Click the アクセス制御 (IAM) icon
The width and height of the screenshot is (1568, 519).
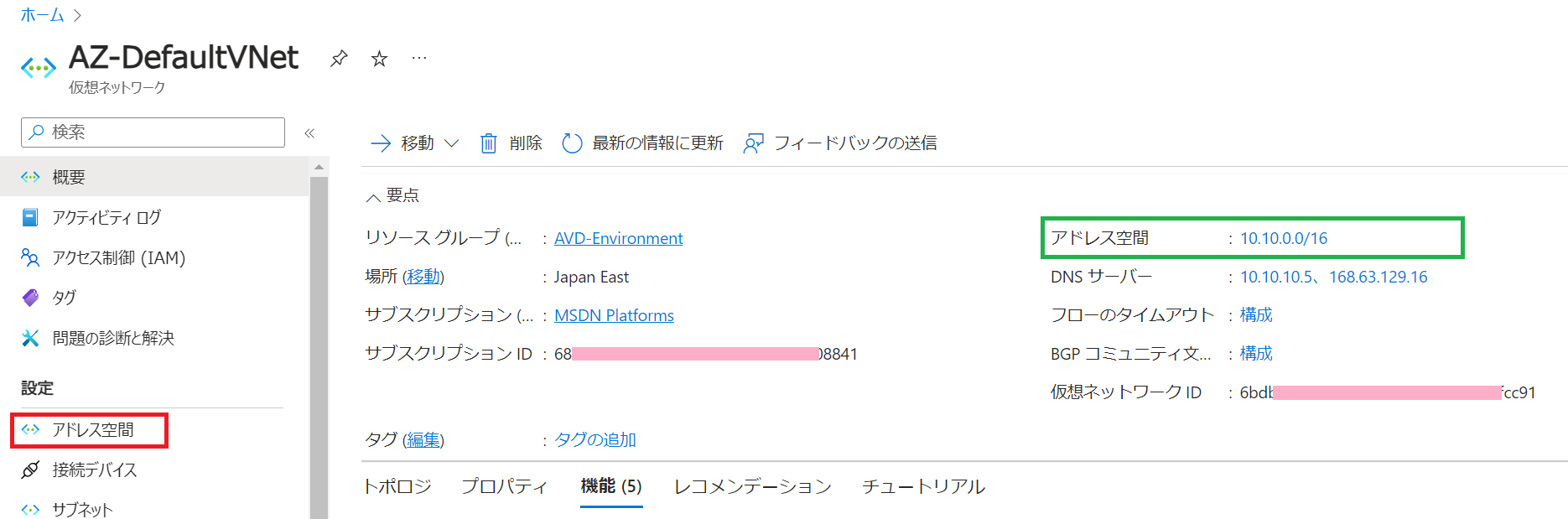tap(30, 257)
